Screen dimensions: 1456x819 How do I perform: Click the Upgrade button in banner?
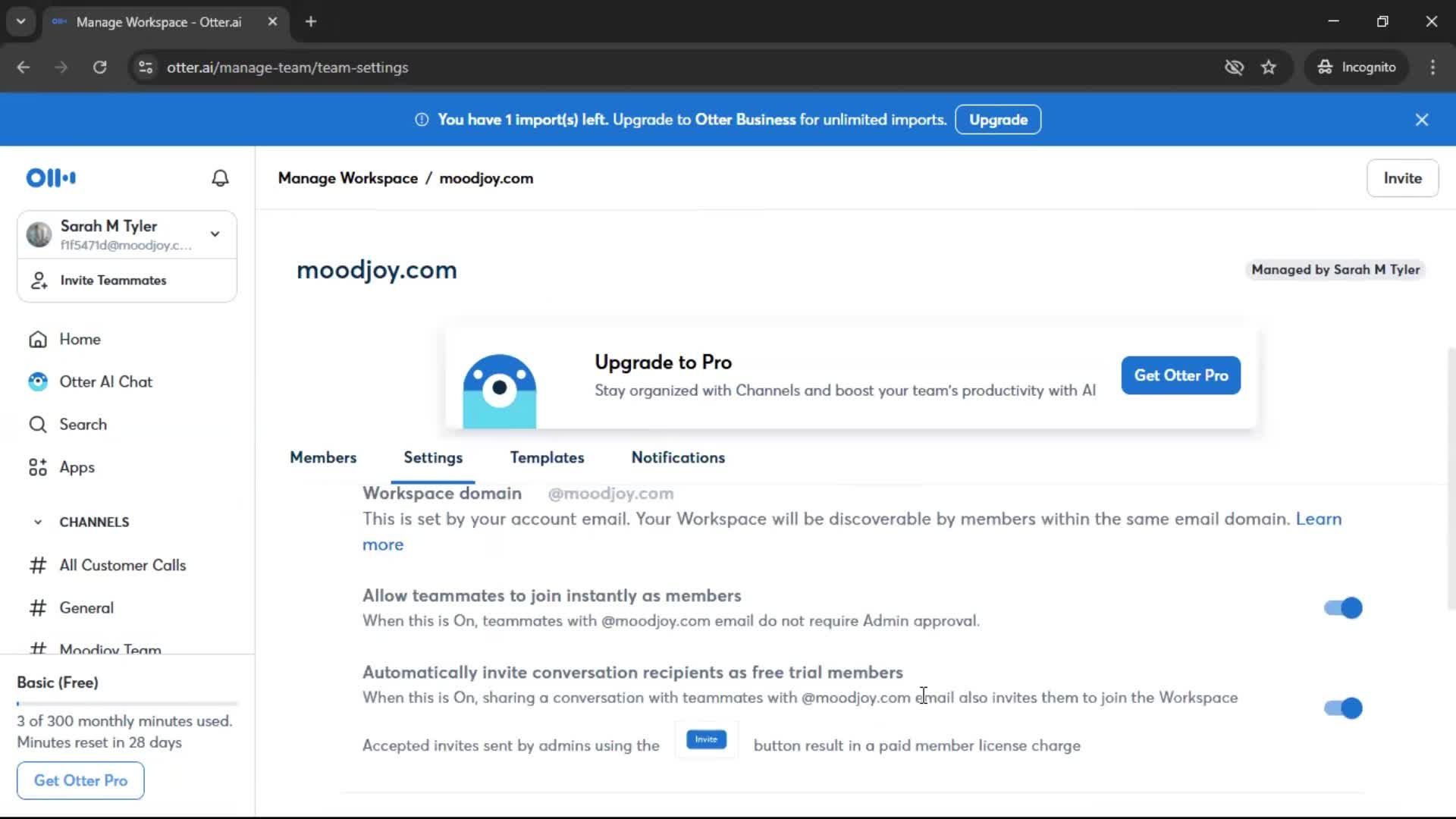[998, 120]
